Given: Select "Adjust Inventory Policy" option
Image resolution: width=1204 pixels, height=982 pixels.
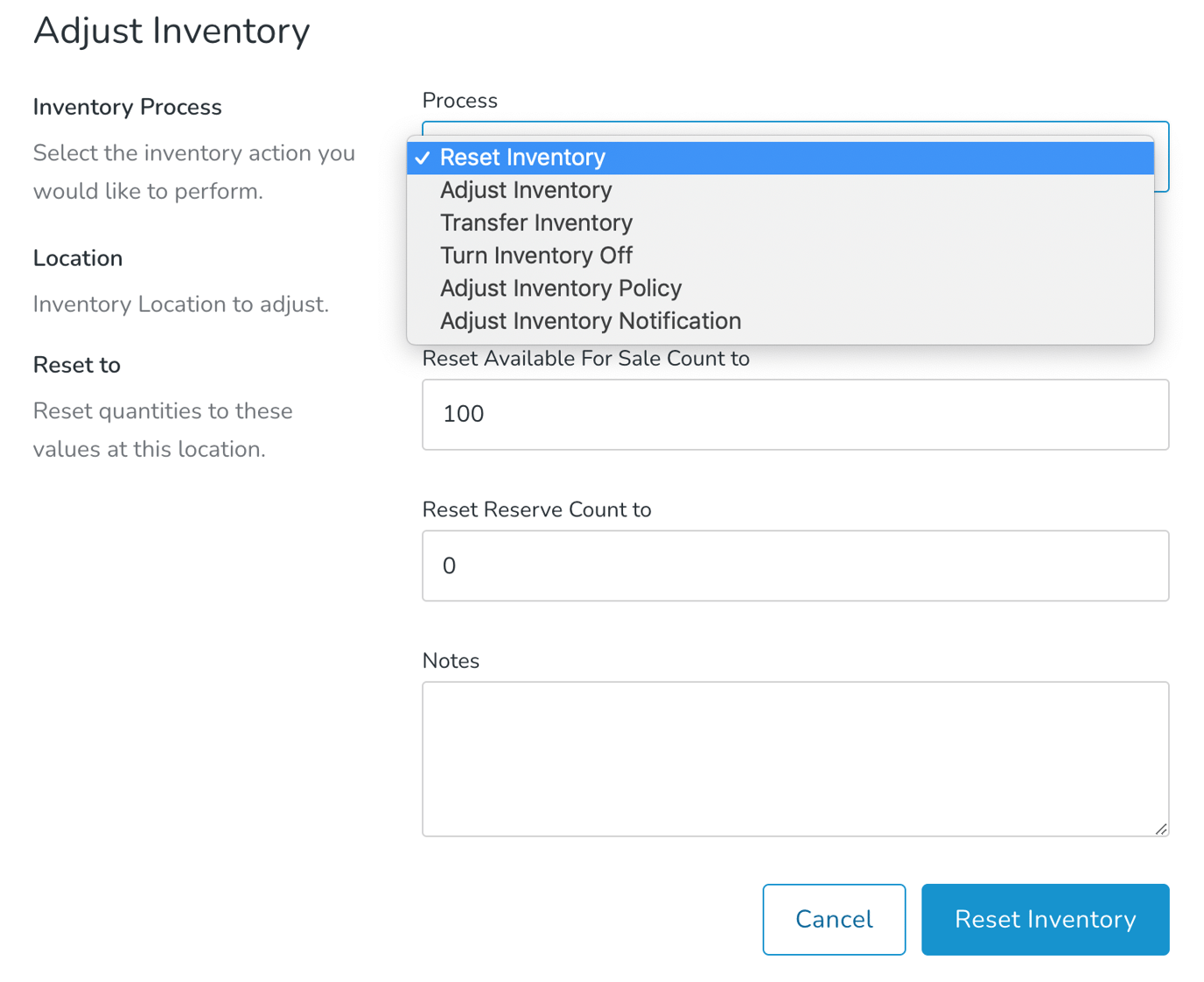Looking at the screenshot, I should click(x=560, y=288).
